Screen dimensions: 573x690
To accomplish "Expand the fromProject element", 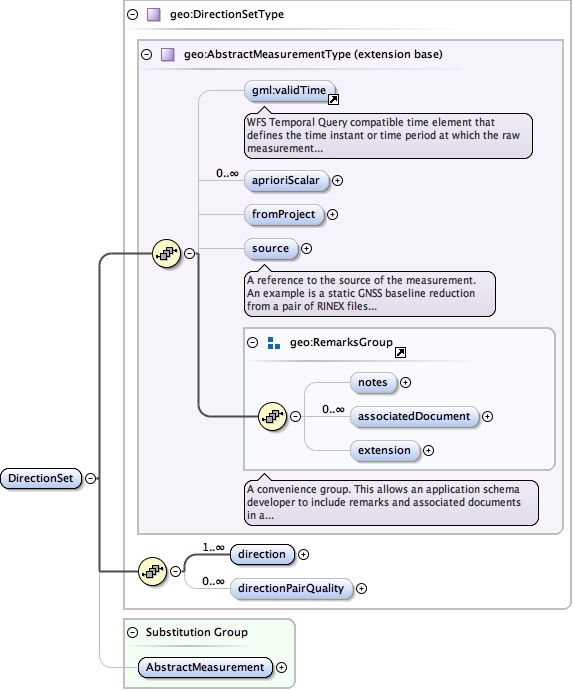I will point(333,215).
